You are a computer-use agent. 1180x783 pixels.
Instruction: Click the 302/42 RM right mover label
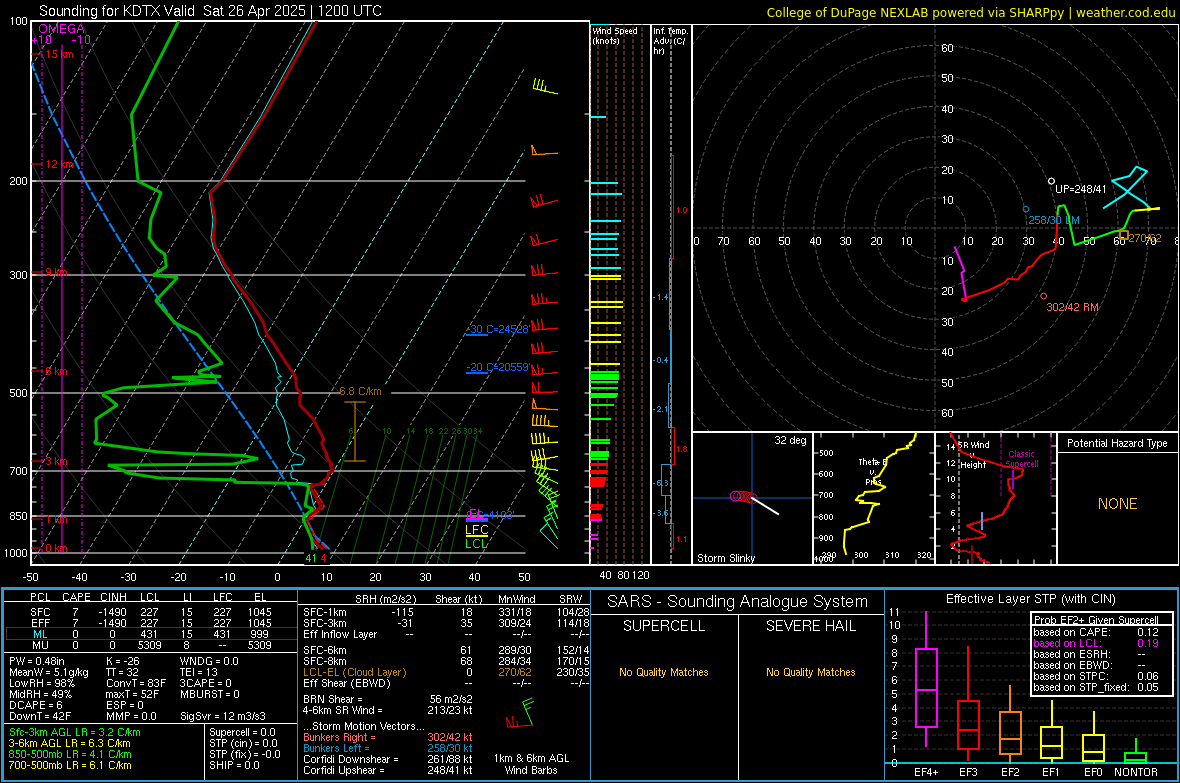point(1072,307)
